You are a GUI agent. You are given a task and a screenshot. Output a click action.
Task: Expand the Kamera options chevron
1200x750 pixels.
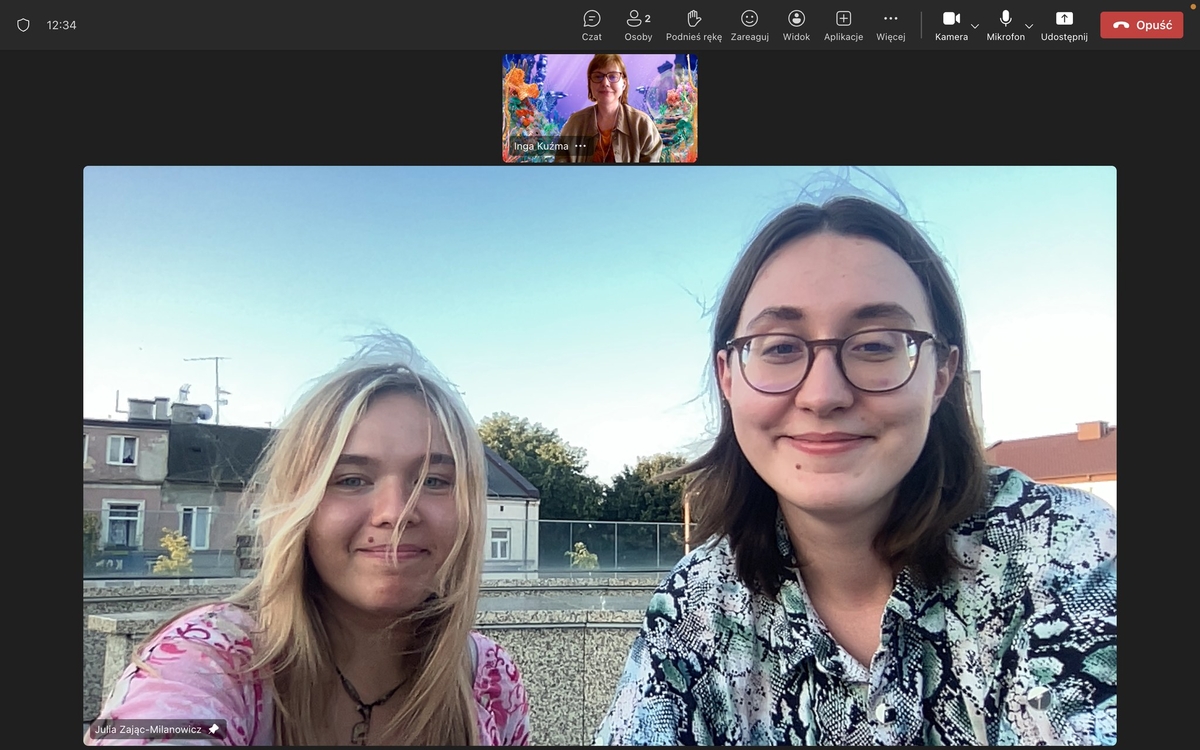click(975, 26)
